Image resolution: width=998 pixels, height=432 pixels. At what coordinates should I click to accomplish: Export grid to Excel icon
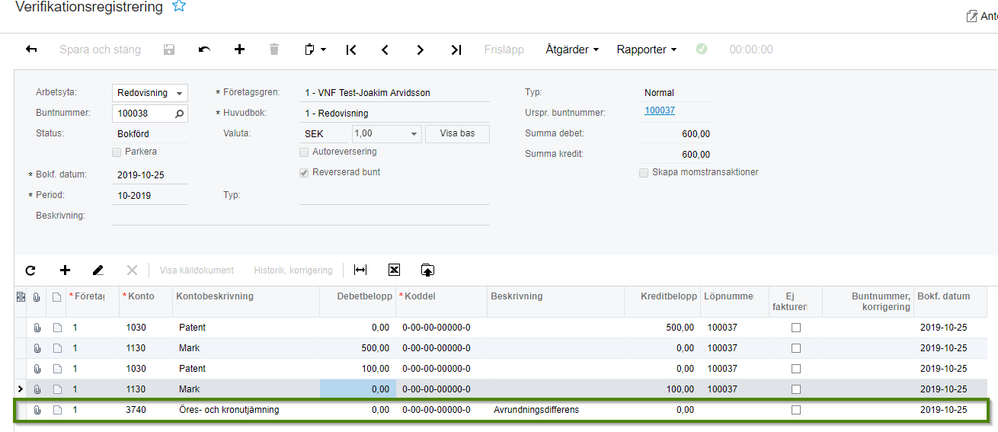[x=394, y=270]
